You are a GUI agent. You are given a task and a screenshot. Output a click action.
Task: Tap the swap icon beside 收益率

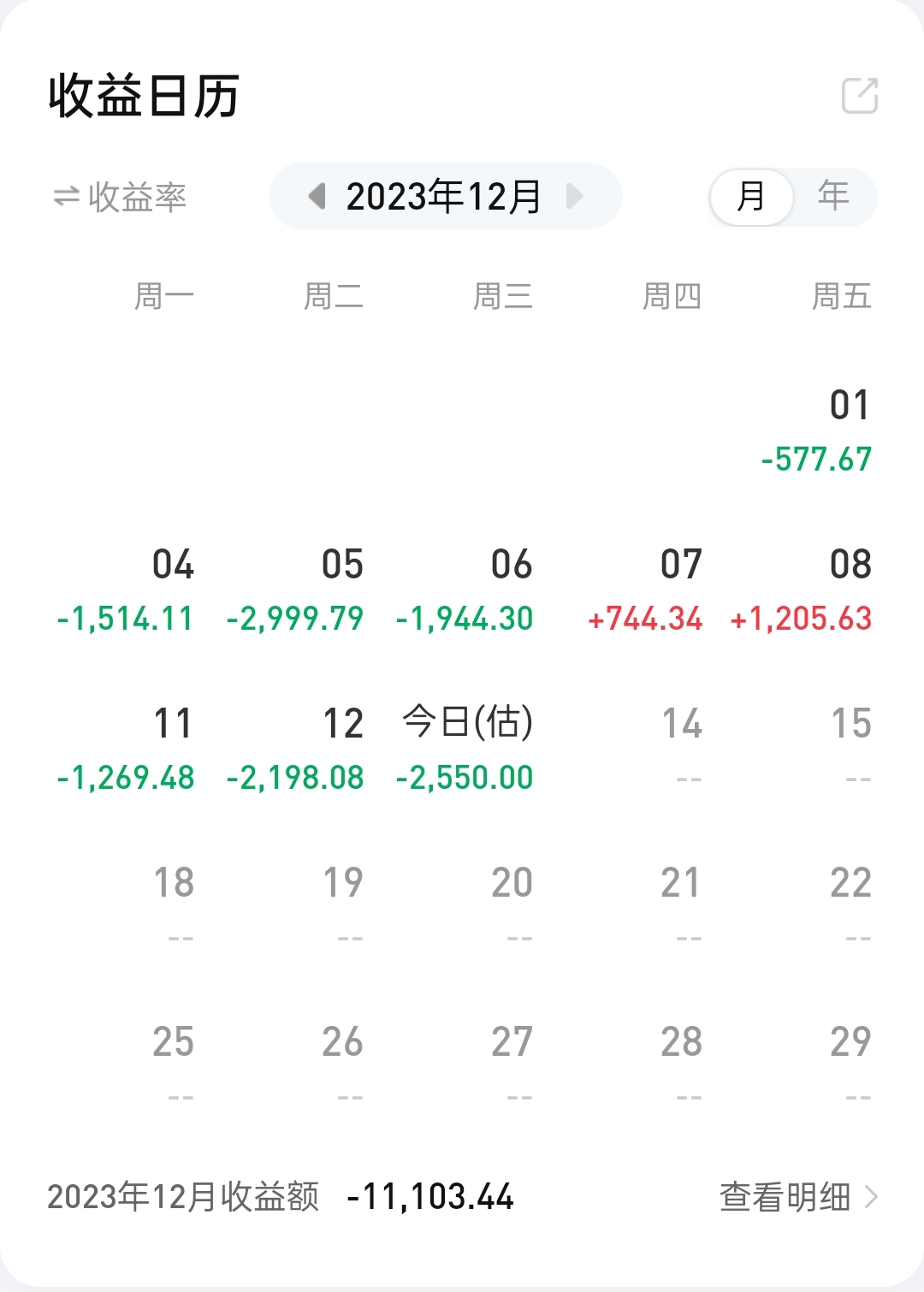click(x=66, y=198)
